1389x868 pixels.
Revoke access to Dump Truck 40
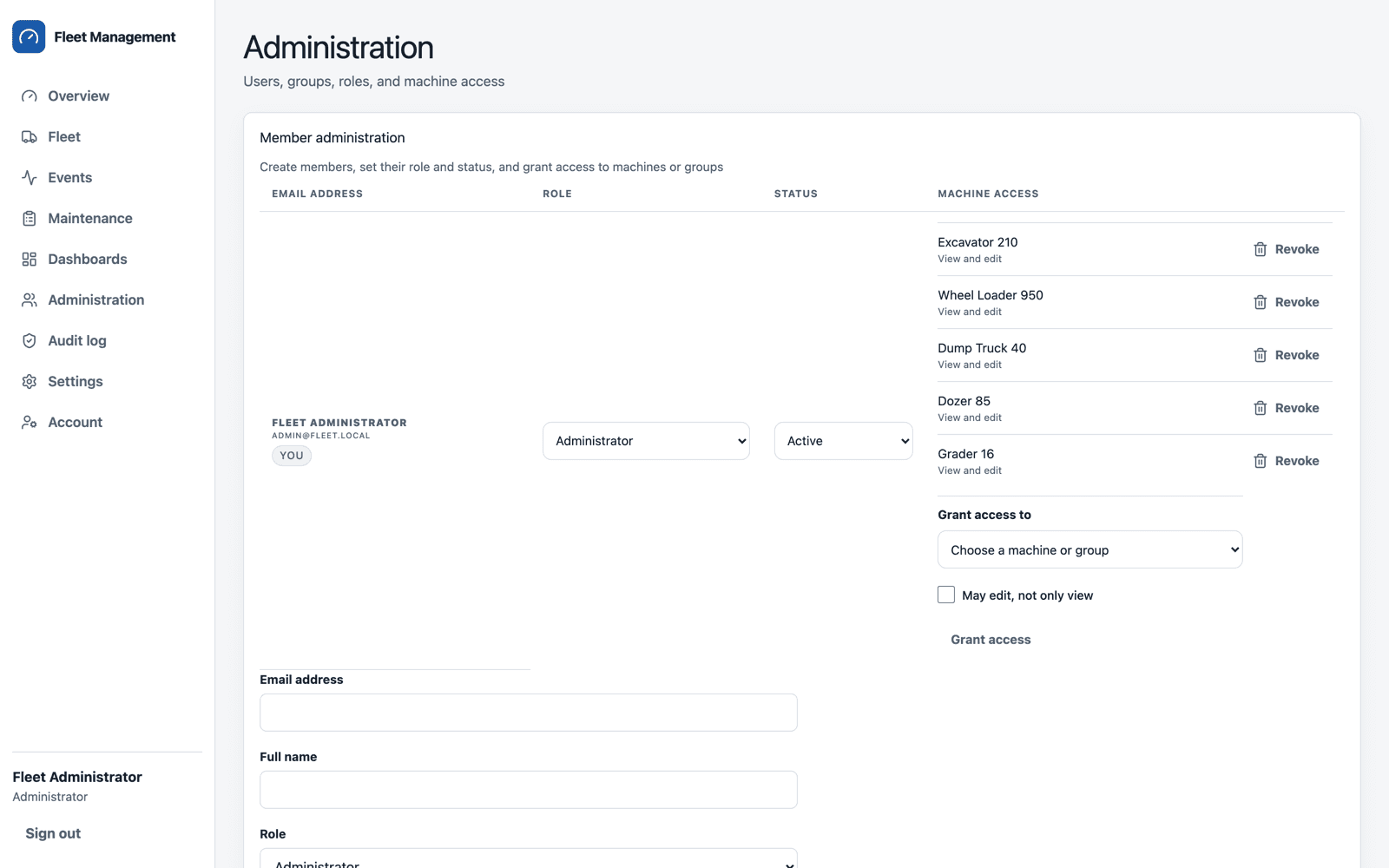pos(1286,355)
